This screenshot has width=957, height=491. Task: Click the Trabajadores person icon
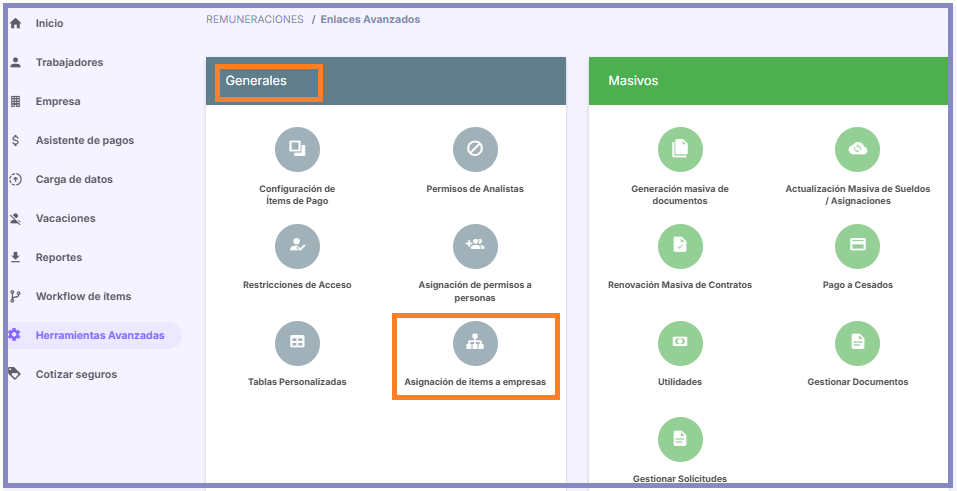tap(16, 62)
